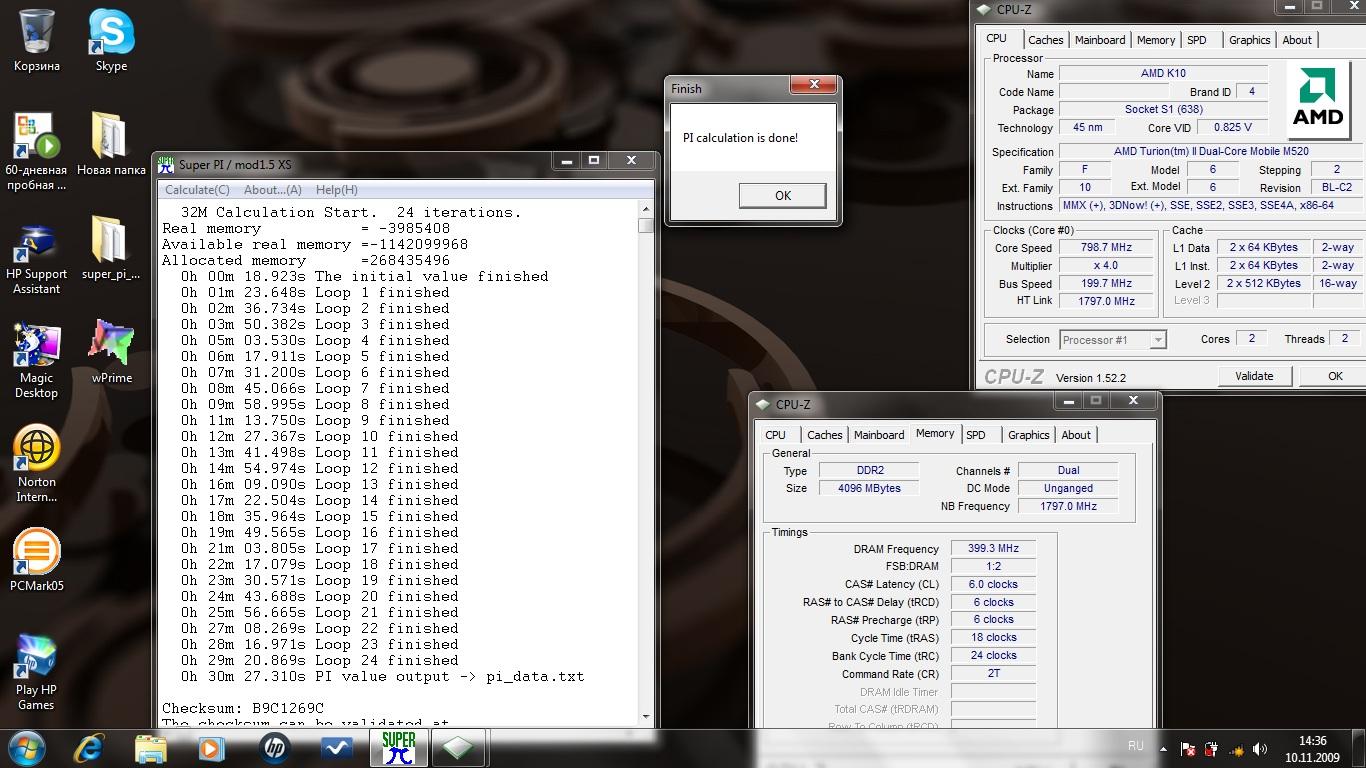Open Windows Media Player from taskbar
This screenshot has width=1366, height=768.
click(x=210, y=748)
